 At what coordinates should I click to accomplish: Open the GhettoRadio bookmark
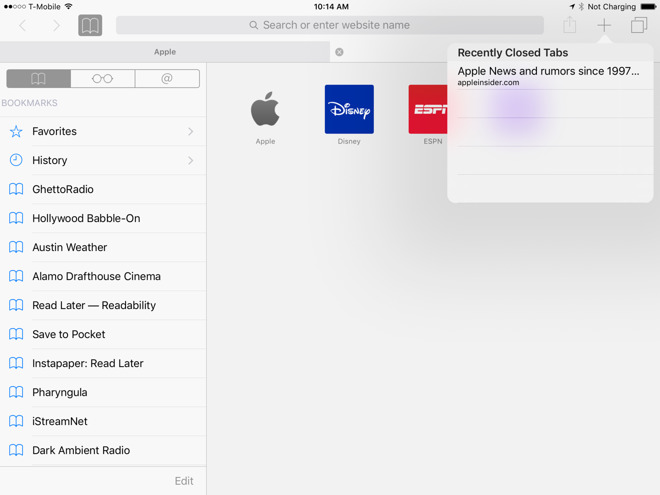[103, 189]
